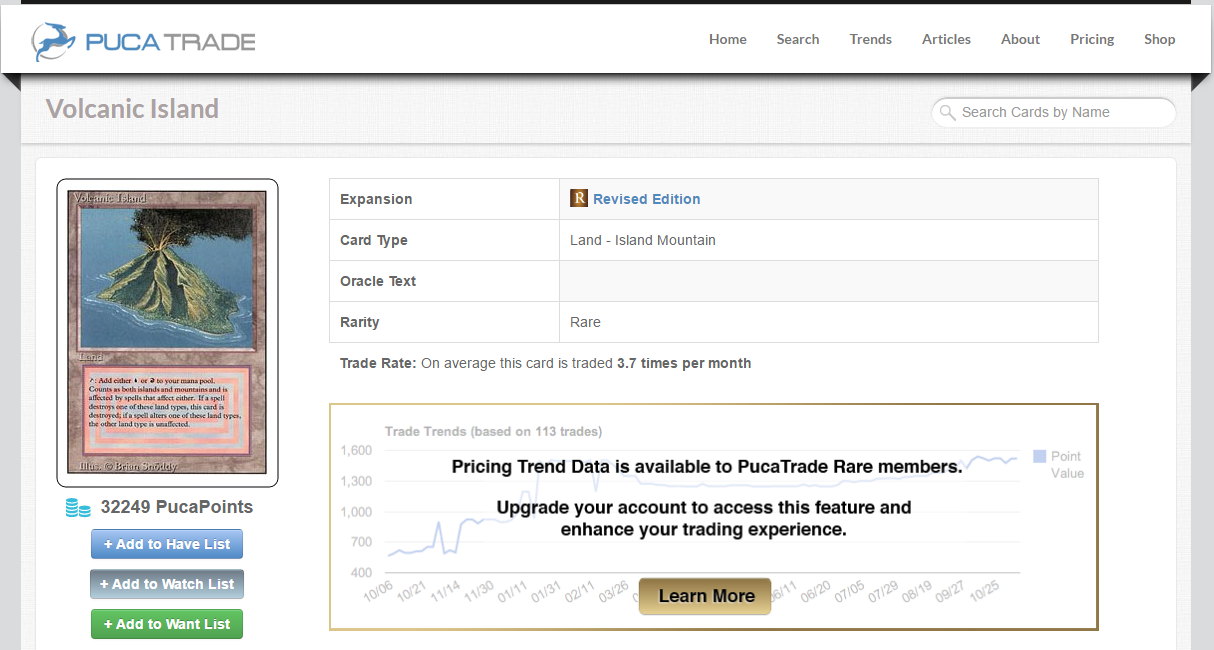Viewport: 1214px width, 650px height.
Task: Open the Home menu item
Action: coord(728,39)
